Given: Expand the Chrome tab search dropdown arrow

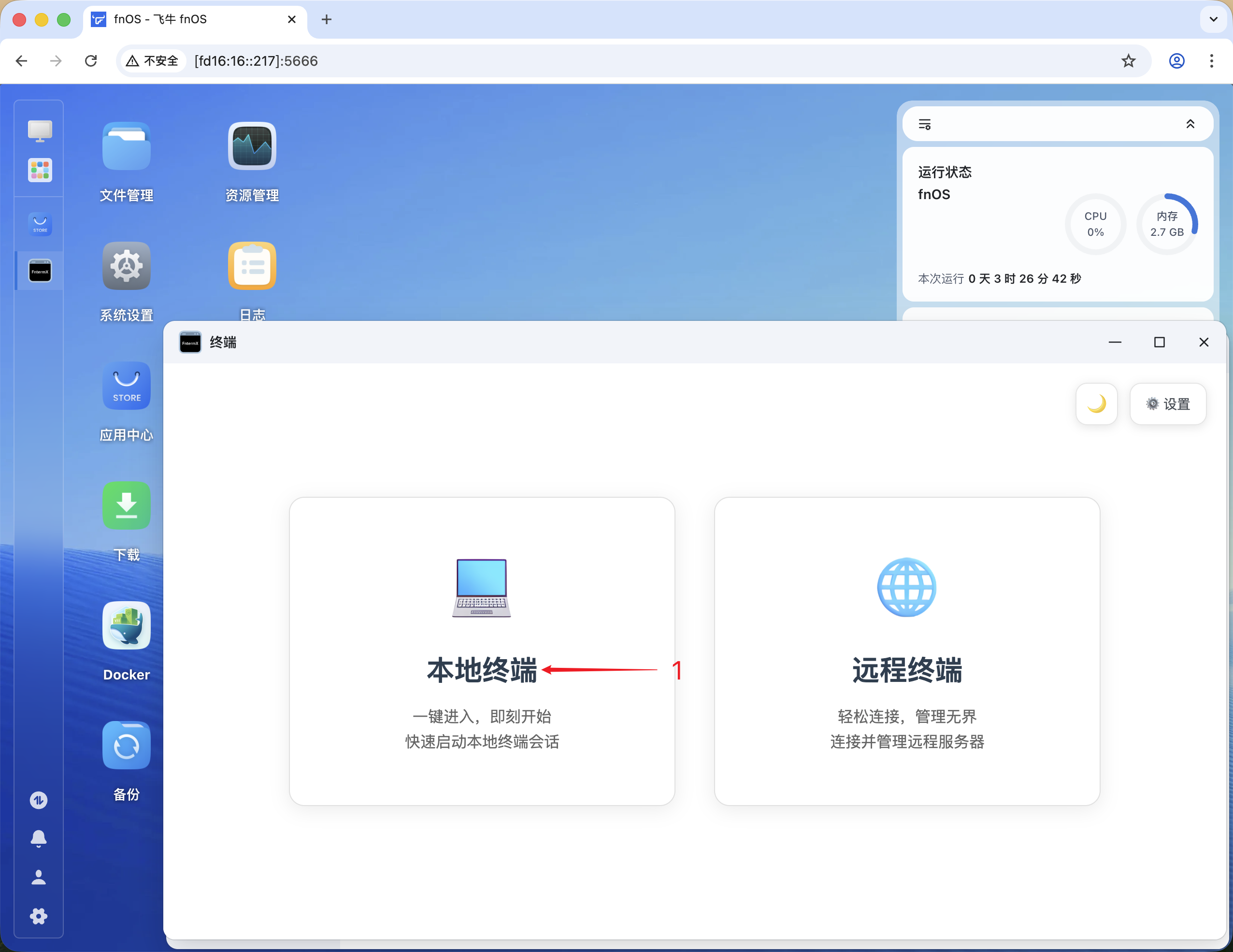Looking at the screenshot, I should (x=1213, y=19).
